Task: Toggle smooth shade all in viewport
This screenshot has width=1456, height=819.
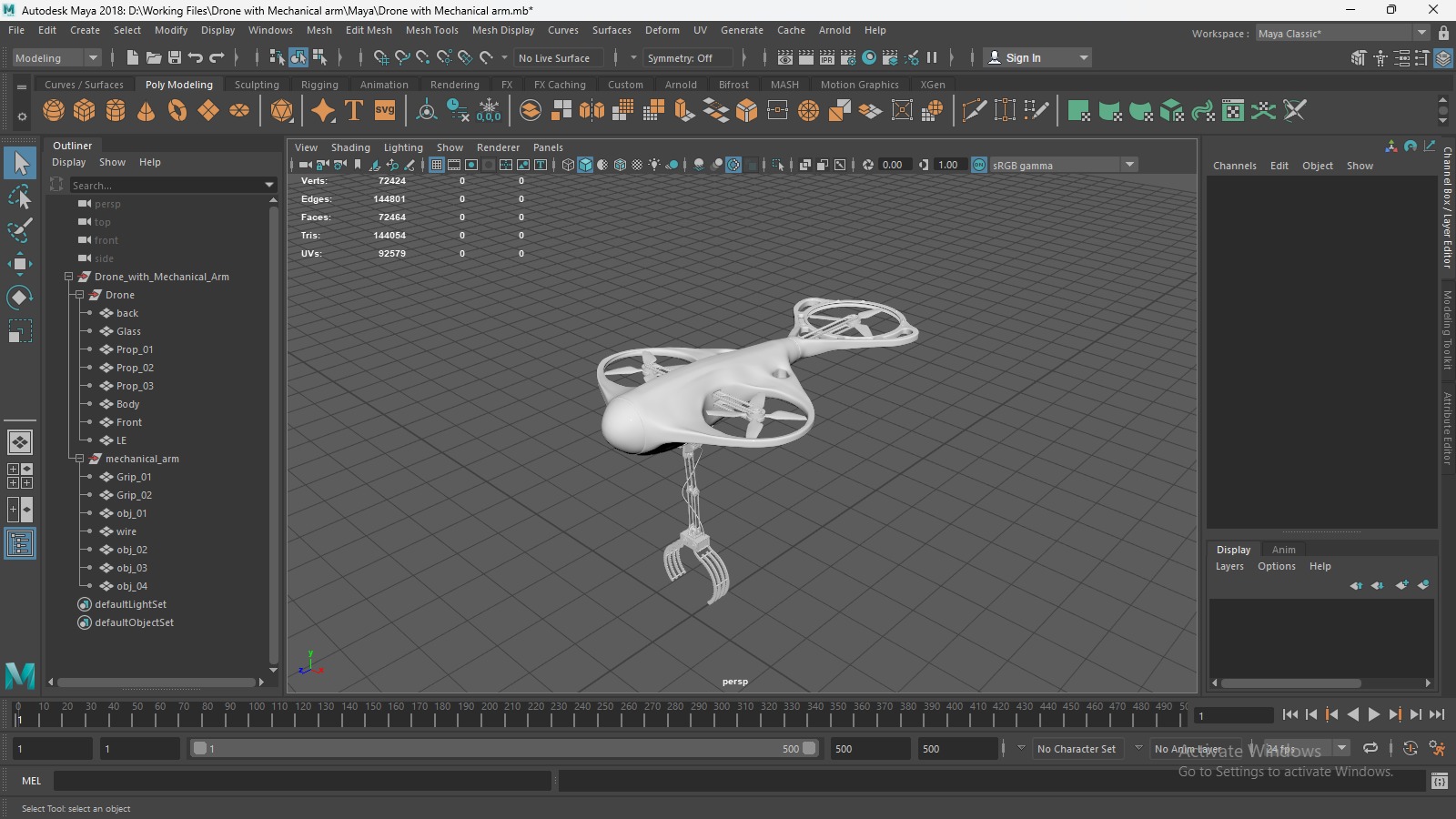Action: point(585,165)
